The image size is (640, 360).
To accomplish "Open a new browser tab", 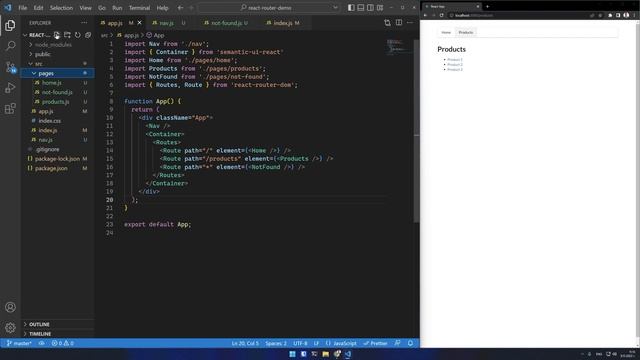I will 487,7.
